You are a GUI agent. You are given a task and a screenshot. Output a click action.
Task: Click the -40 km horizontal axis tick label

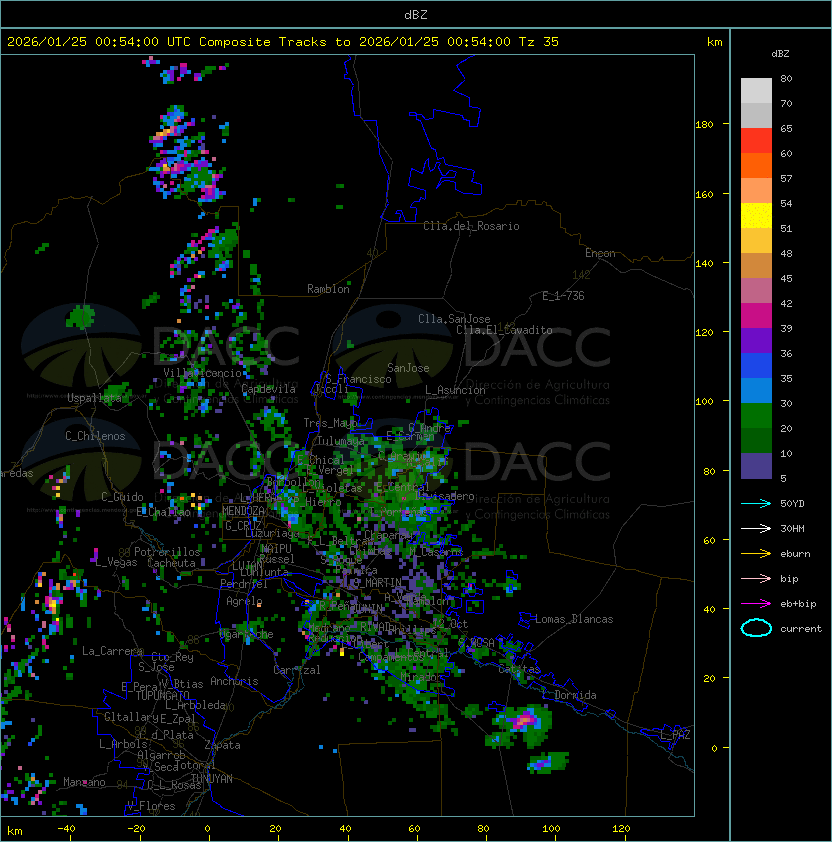tap(66, 829)
